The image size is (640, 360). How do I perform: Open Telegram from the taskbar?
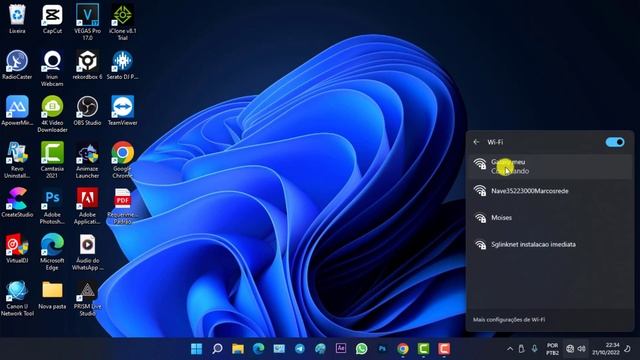(x=300, y=349)
